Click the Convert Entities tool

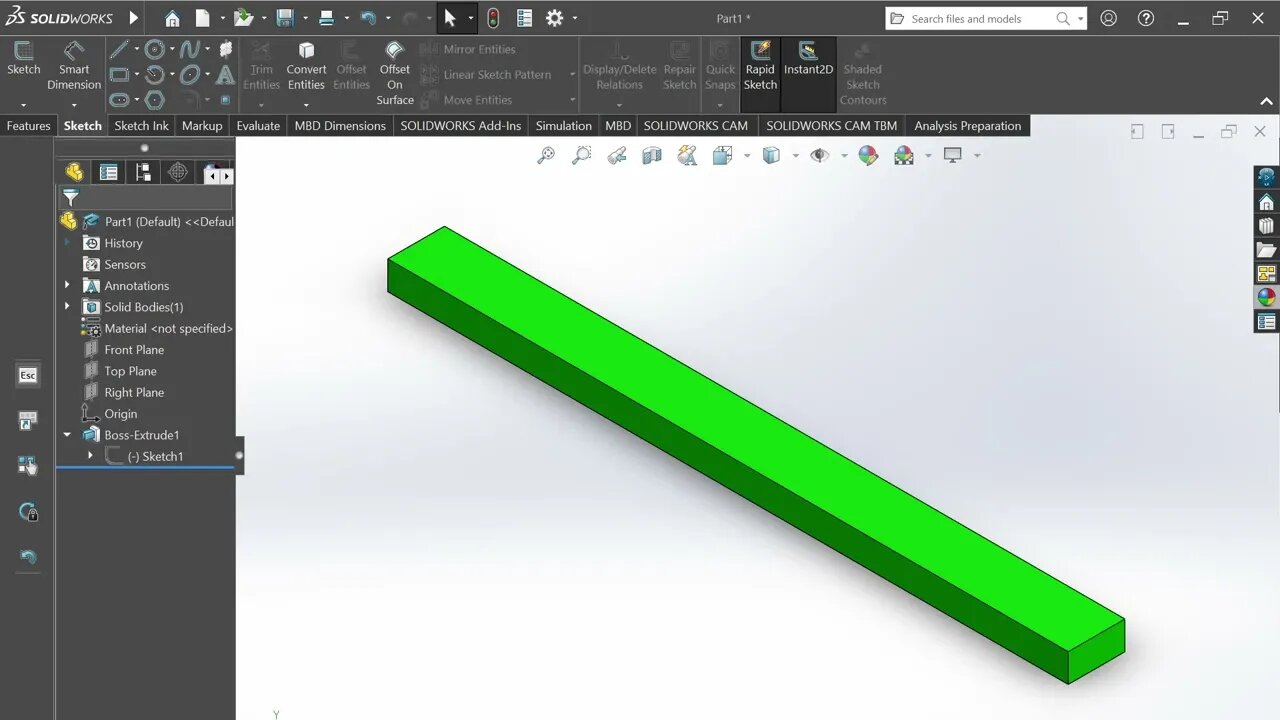[306, 67]
